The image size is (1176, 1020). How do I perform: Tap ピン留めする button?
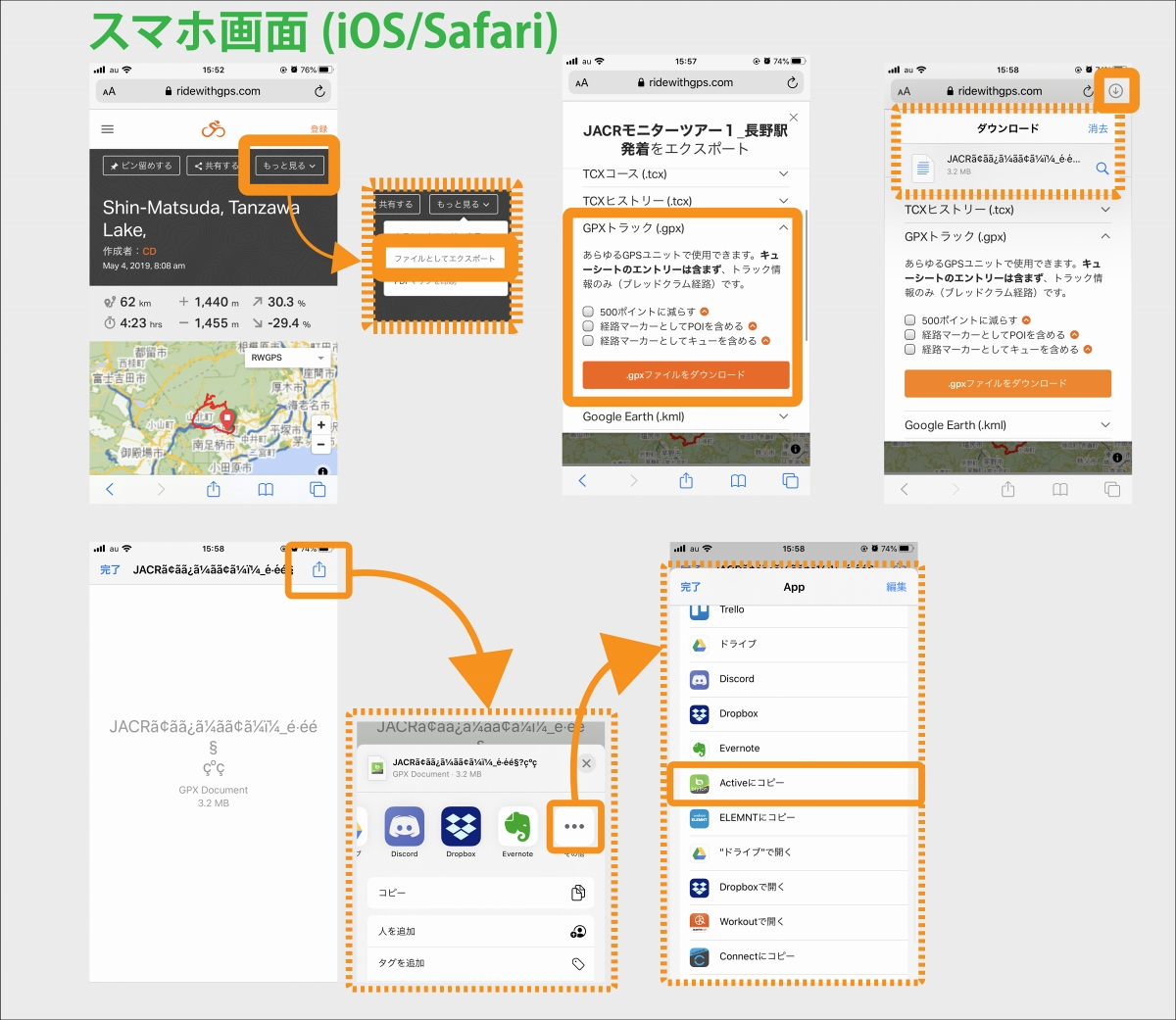click(x=142, y=166)
